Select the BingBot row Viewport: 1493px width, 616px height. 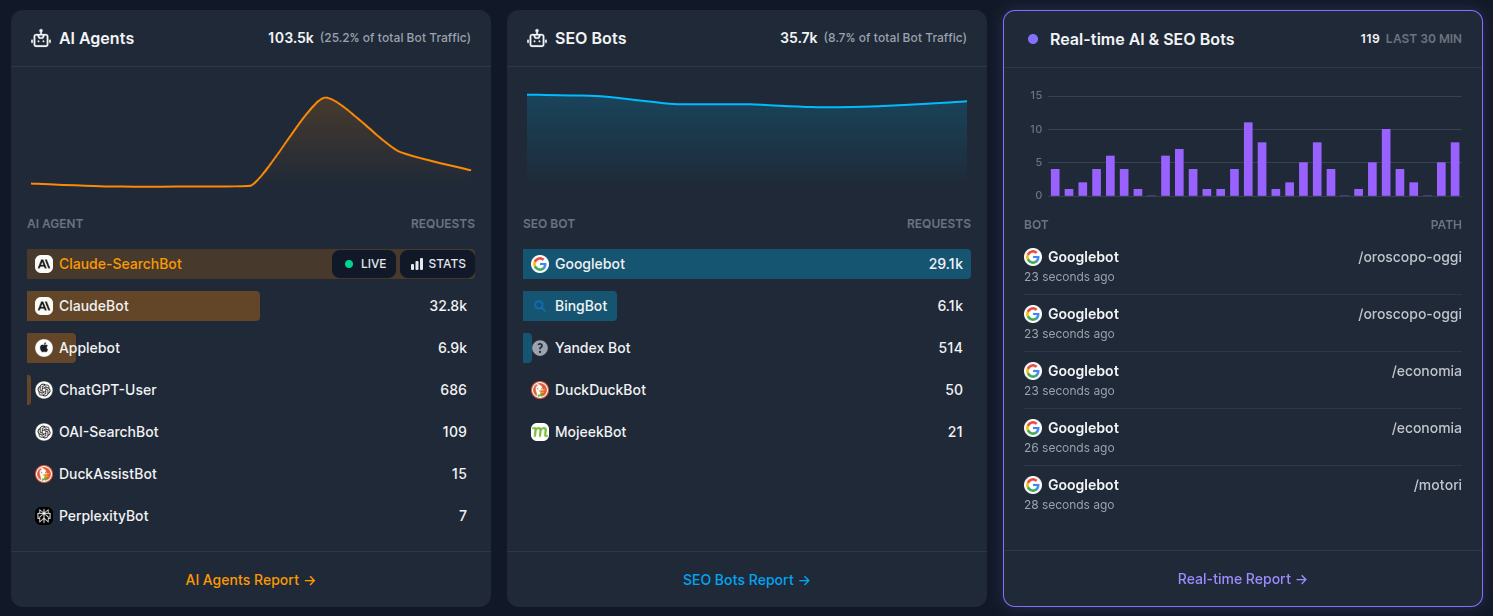point(747,306)
